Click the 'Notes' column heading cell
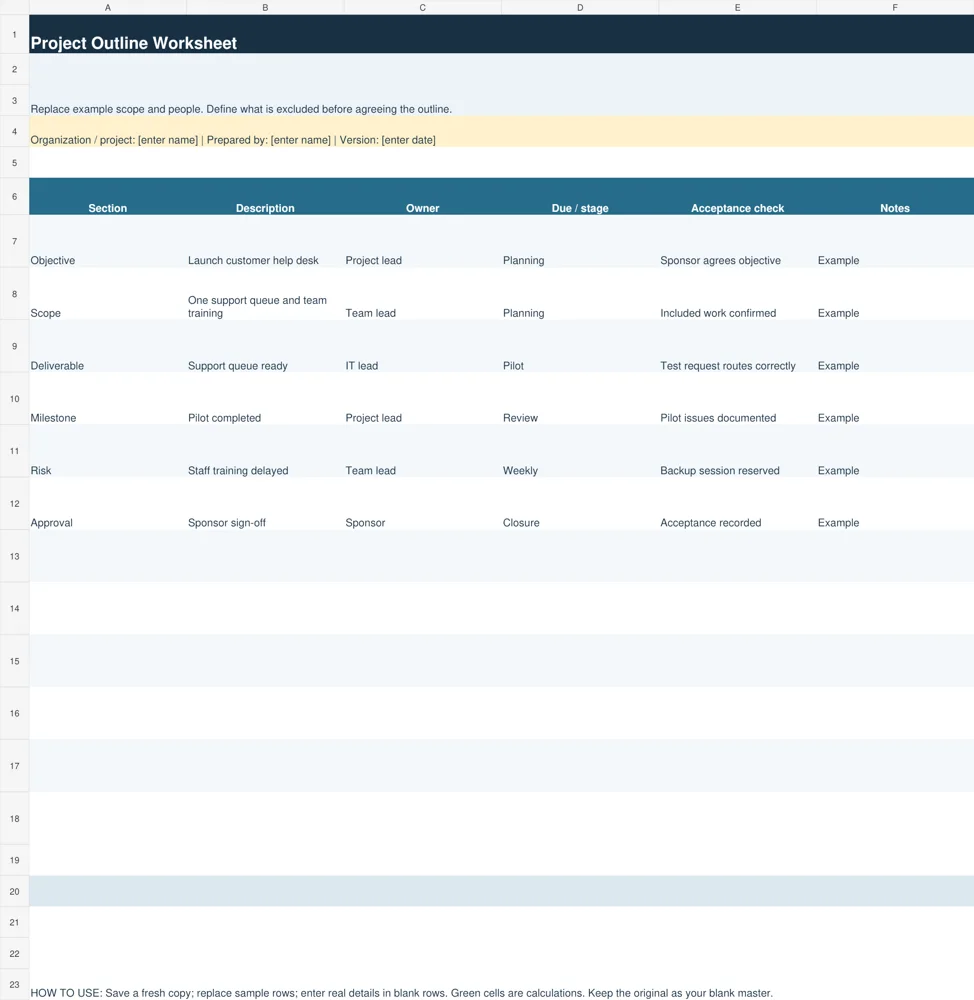This screenshot has width=974, height=1000. [895, 196]
